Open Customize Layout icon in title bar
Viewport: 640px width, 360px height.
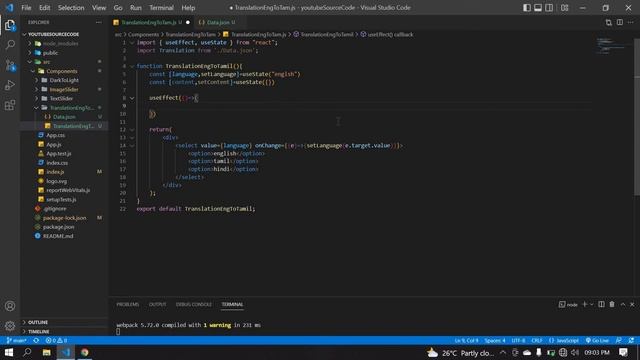(x=564, y=8)
